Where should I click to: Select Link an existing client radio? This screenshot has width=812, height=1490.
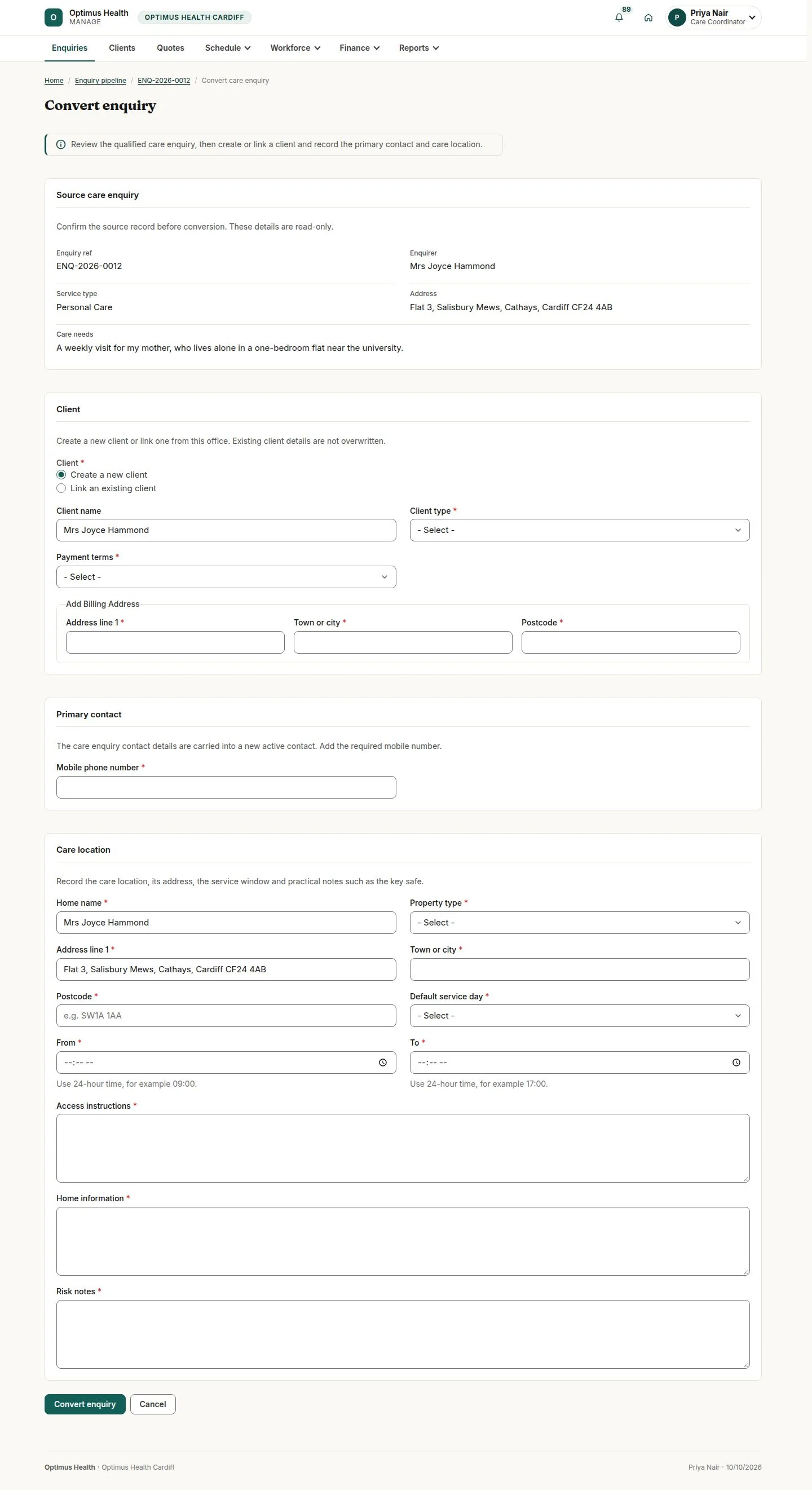tap(61, 488)
